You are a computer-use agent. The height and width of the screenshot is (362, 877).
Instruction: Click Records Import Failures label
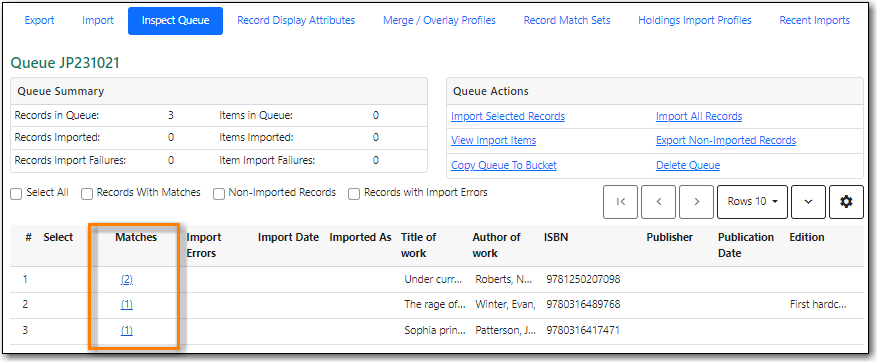[x=70, y=161]
